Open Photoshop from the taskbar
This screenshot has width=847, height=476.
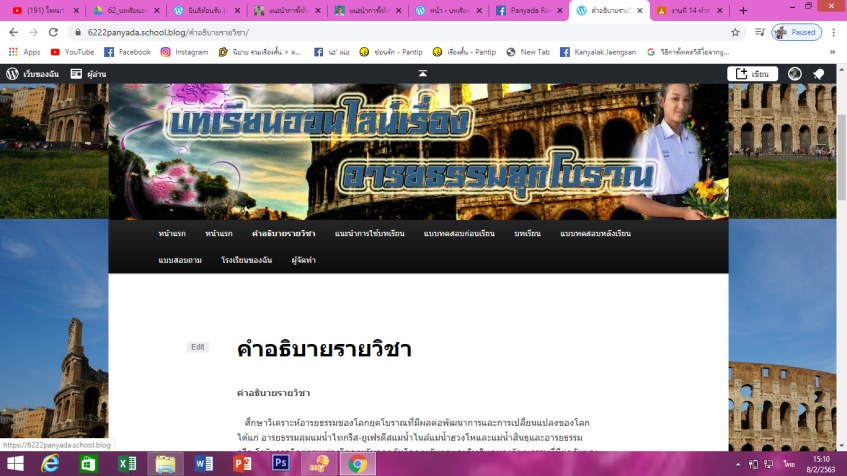tap(280, 463)
